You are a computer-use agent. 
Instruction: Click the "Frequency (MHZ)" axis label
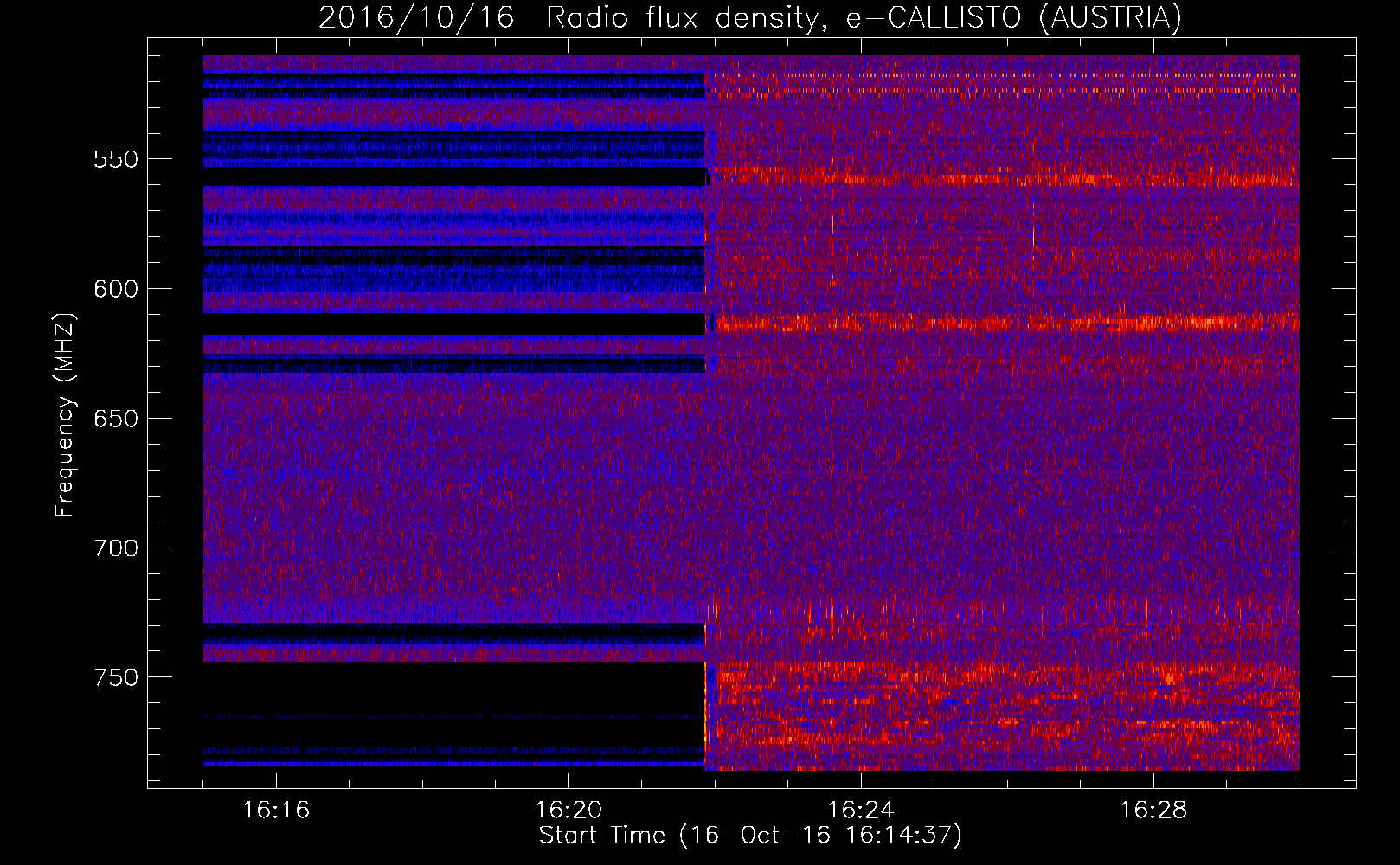(x=65, y=414)
